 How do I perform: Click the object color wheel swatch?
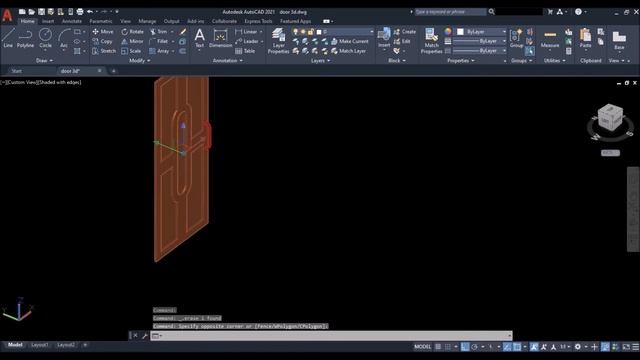click(x=448, y=31)
